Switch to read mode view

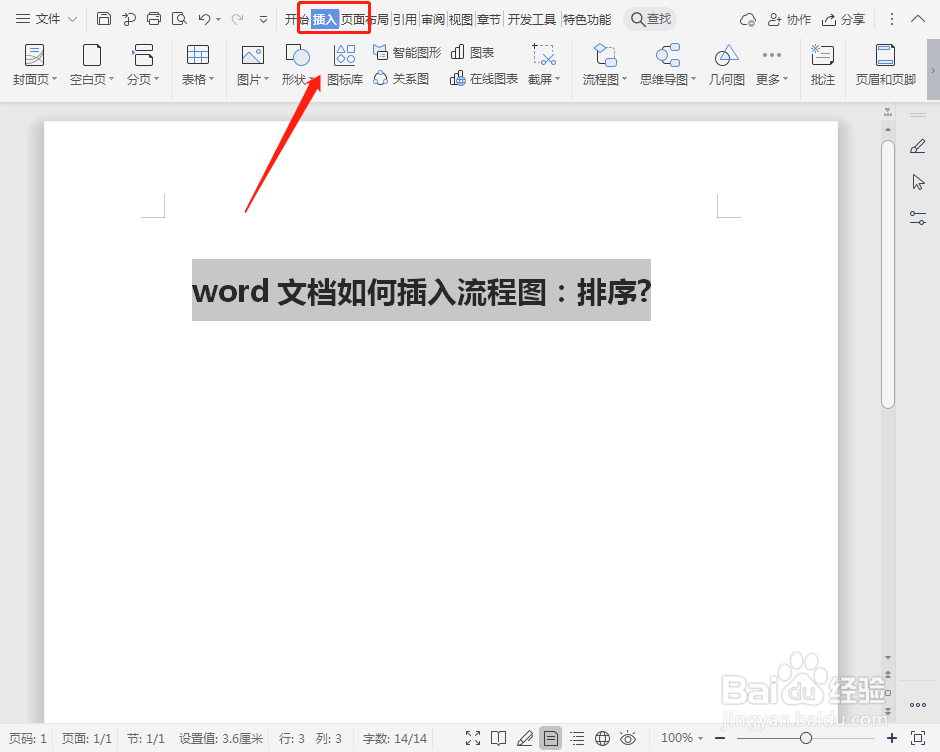[x=499, y=738]
